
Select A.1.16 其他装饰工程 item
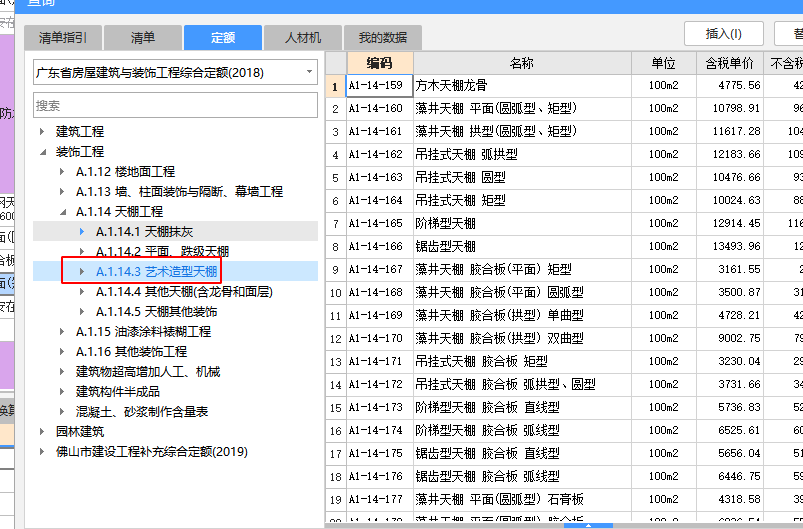[132, 351]
